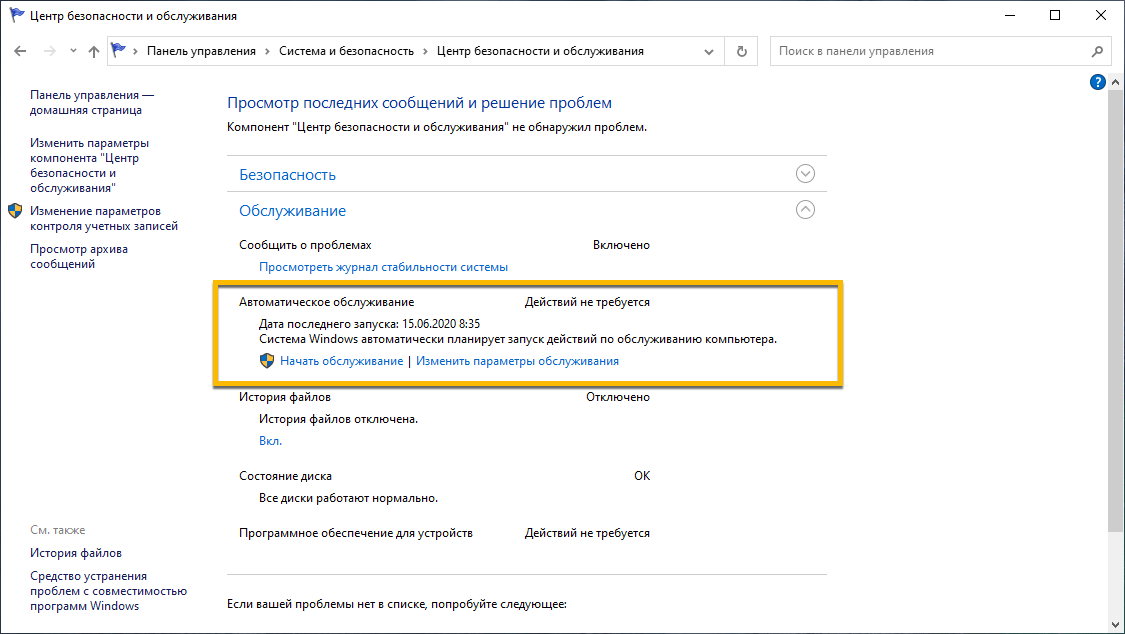Click the forward navigation arrow
The width and height of the screenshot is (1125, 634).
(47, 50)
